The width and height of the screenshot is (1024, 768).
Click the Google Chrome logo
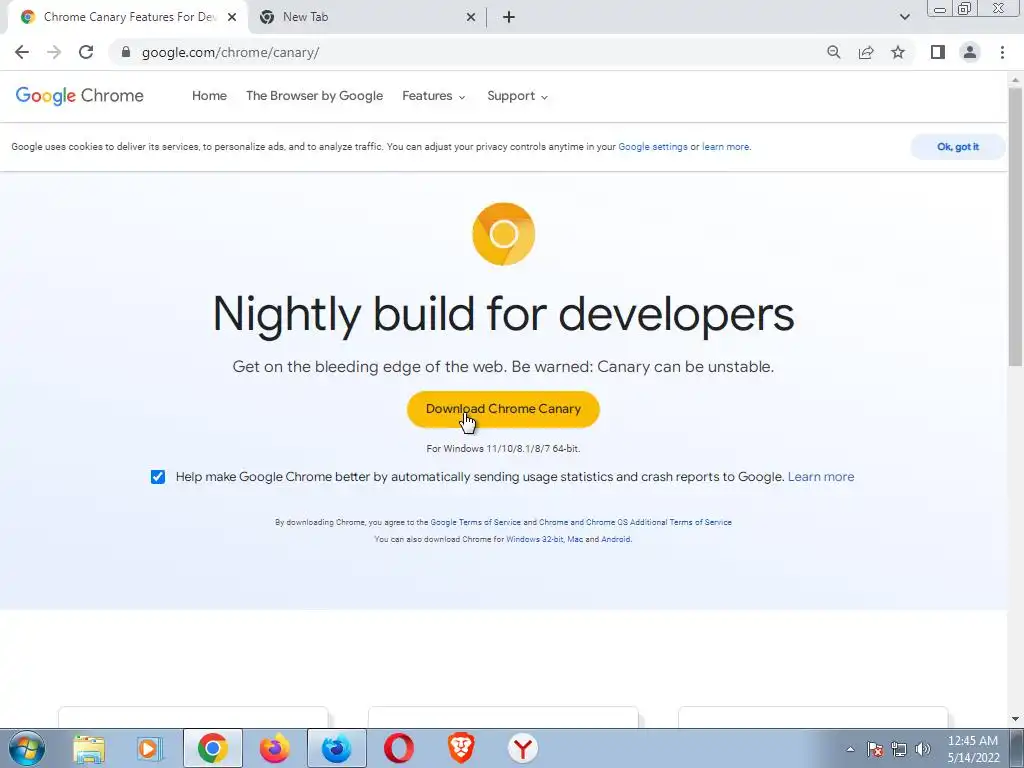80,96
